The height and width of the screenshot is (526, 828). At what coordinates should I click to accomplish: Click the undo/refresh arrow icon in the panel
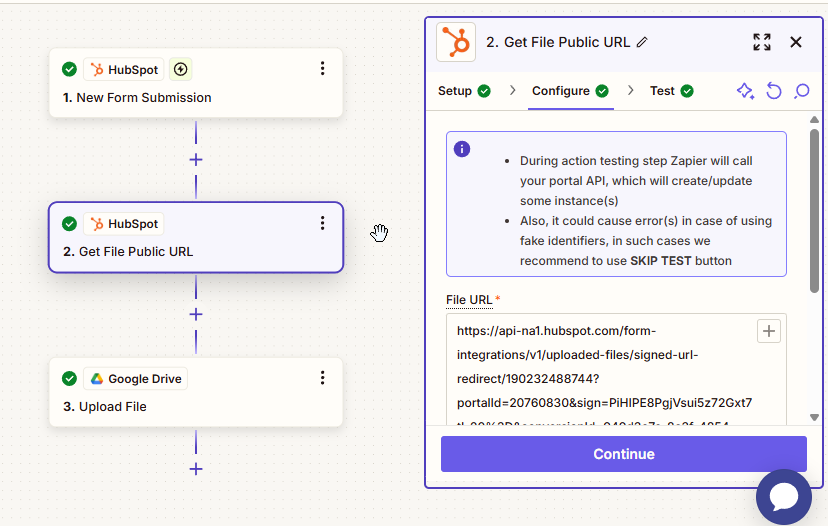(x=774, y=91)
